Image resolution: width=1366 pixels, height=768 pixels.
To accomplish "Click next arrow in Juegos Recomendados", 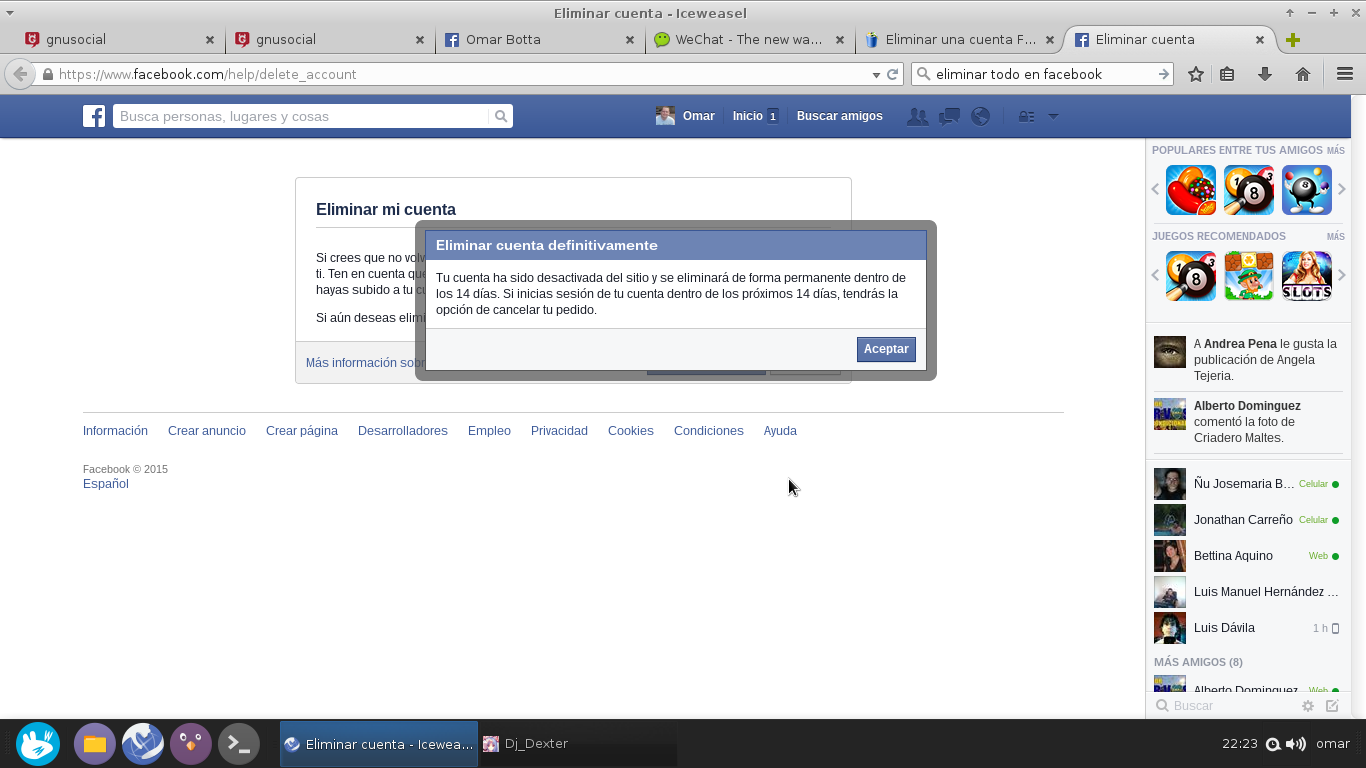I will click(1342, 275).
